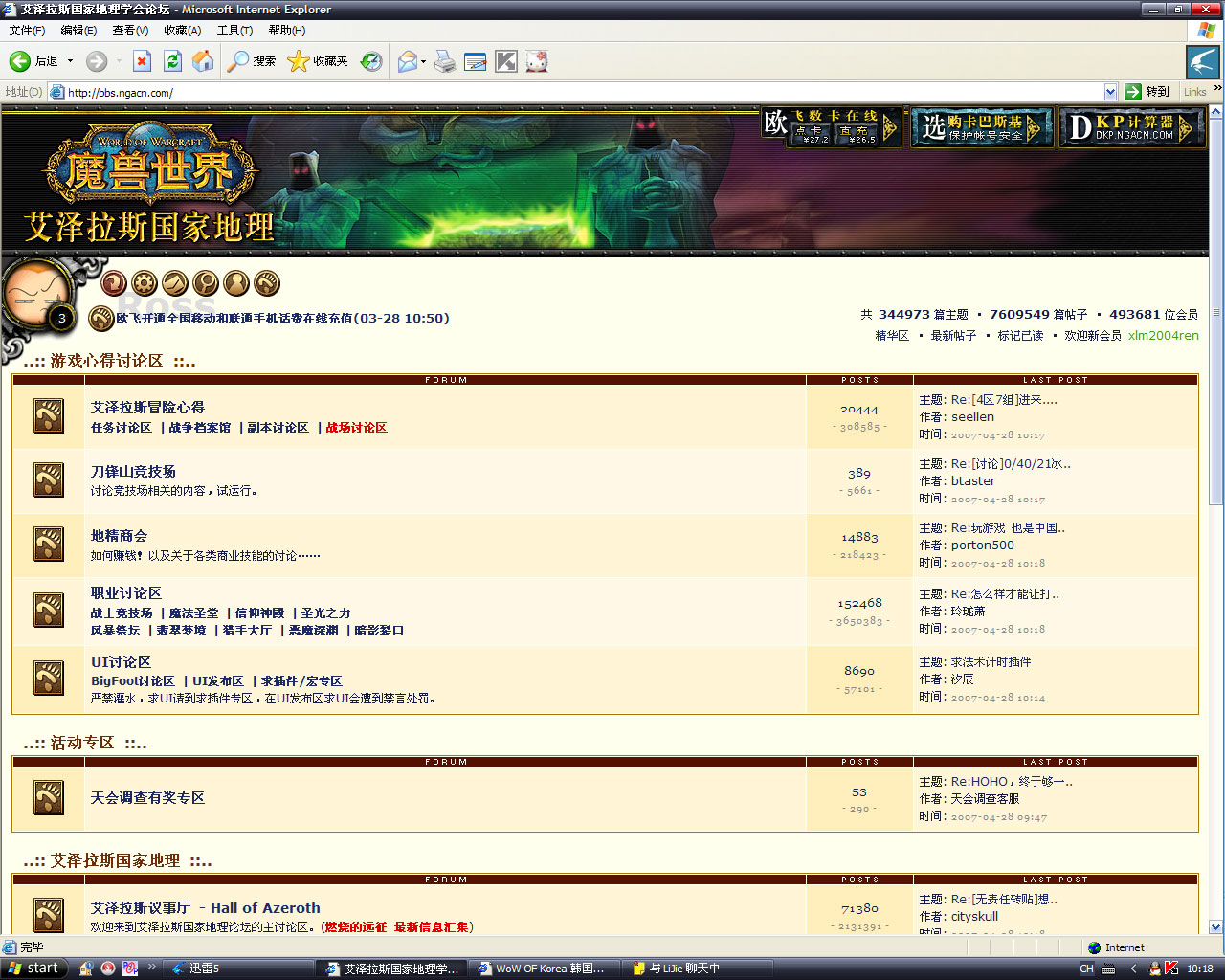The height and width of the screenshot is (980, 1225).
Task: Open the 职业讨论区 forum
Action: tap(126, 593)
